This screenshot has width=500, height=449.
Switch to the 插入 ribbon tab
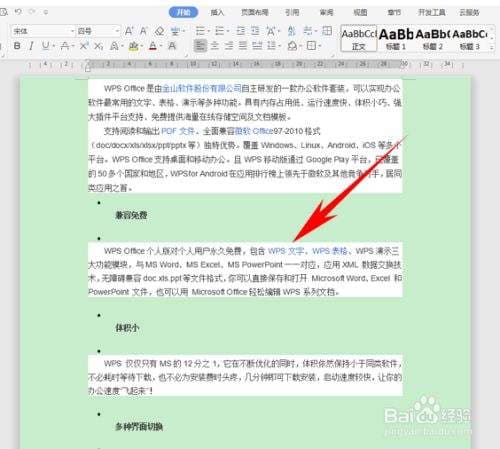[217, 12]
